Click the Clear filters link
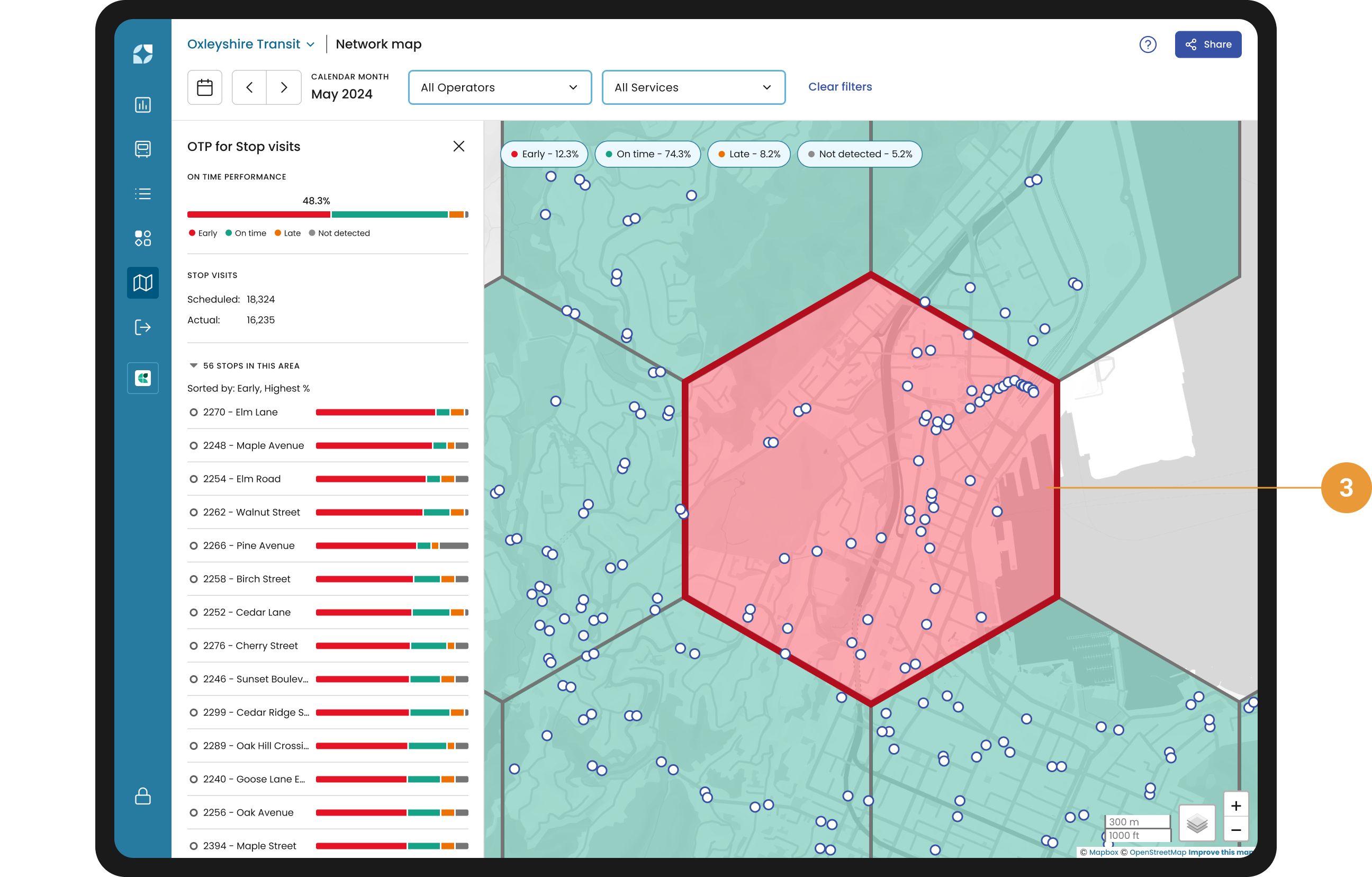Screen dimensions: 1372x877 tap(840, 87)
